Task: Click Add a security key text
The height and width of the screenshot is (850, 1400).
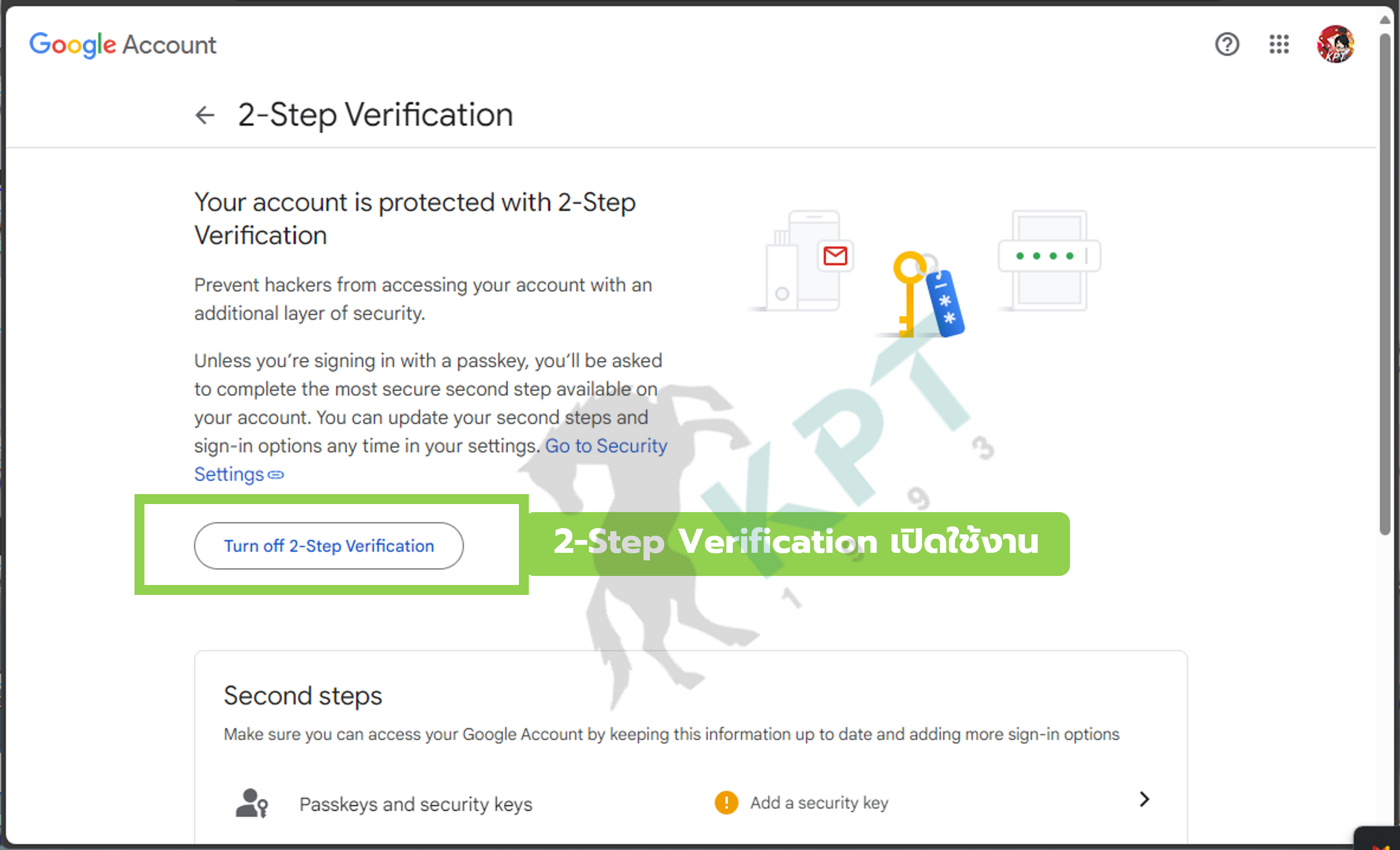Action: pos(819,803)
